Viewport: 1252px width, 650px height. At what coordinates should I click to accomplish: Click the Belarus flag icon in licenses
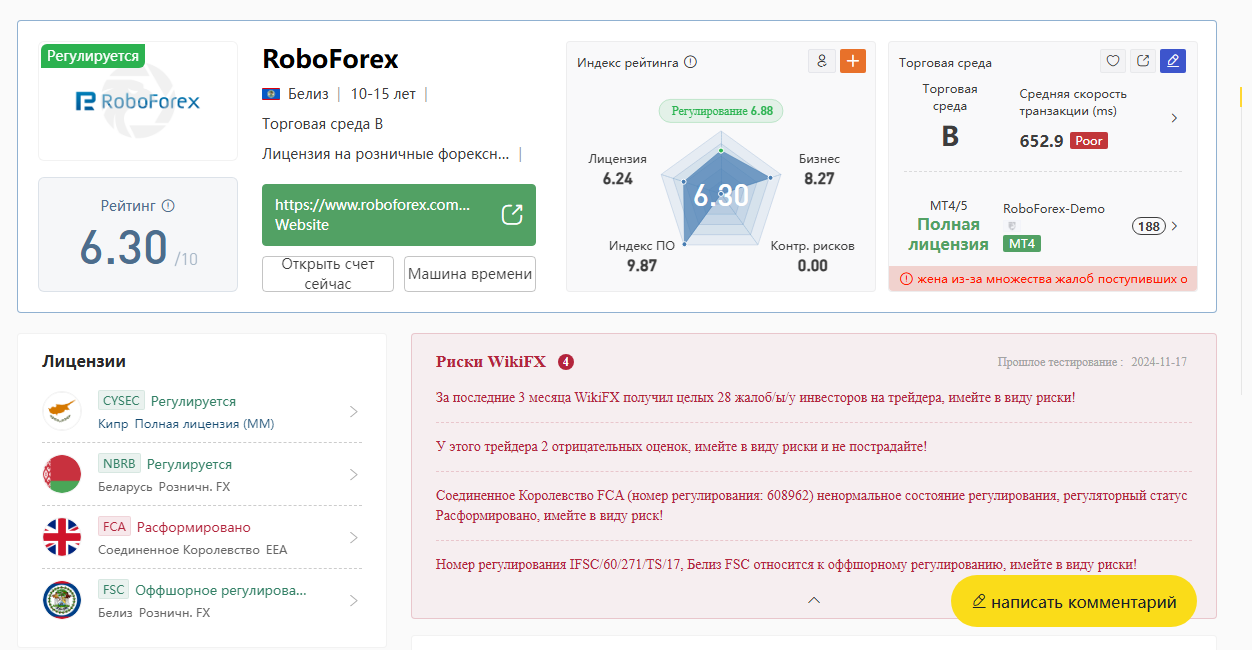pyautogui.click(x=62, y=474)
